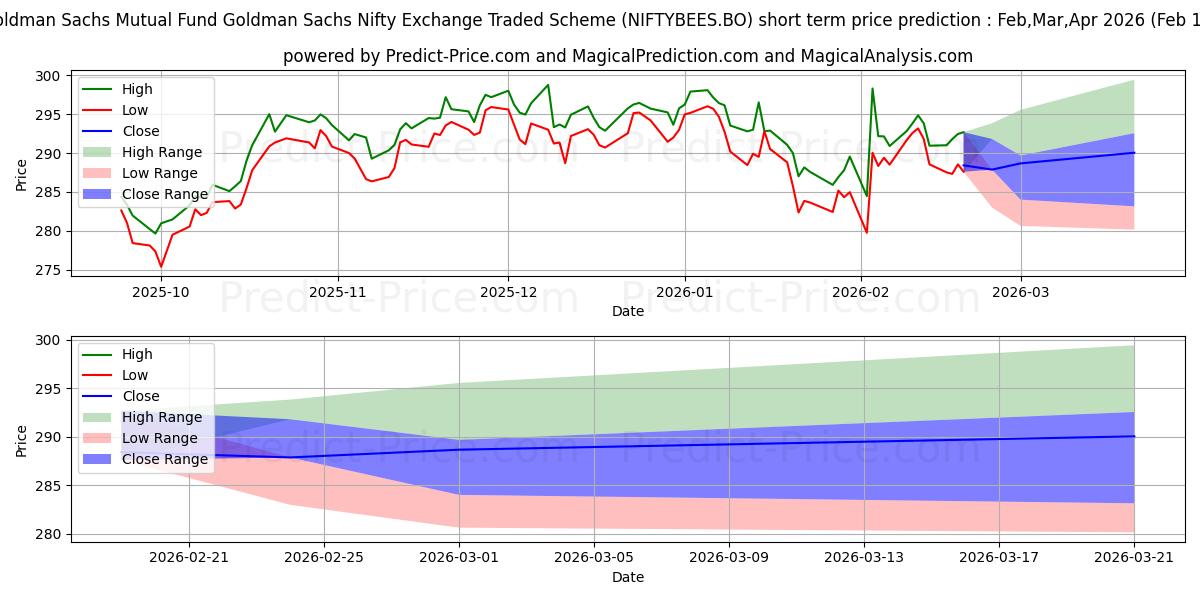Click pink Low Range swatch in lower legend

point(95,438)
